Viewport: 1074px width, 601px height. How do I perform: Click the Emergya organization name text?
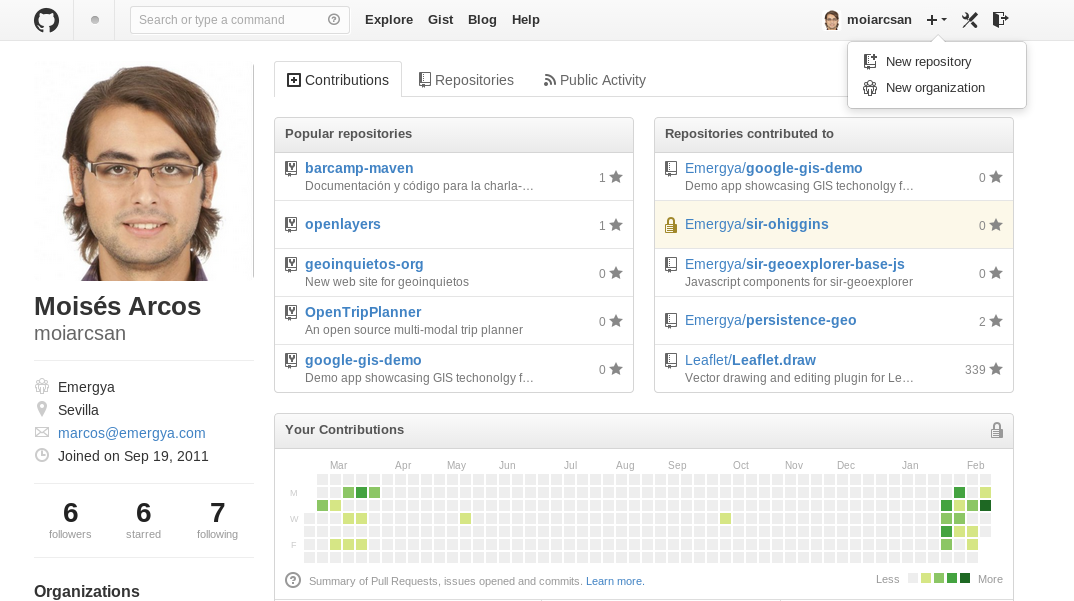tap(86, 387)
